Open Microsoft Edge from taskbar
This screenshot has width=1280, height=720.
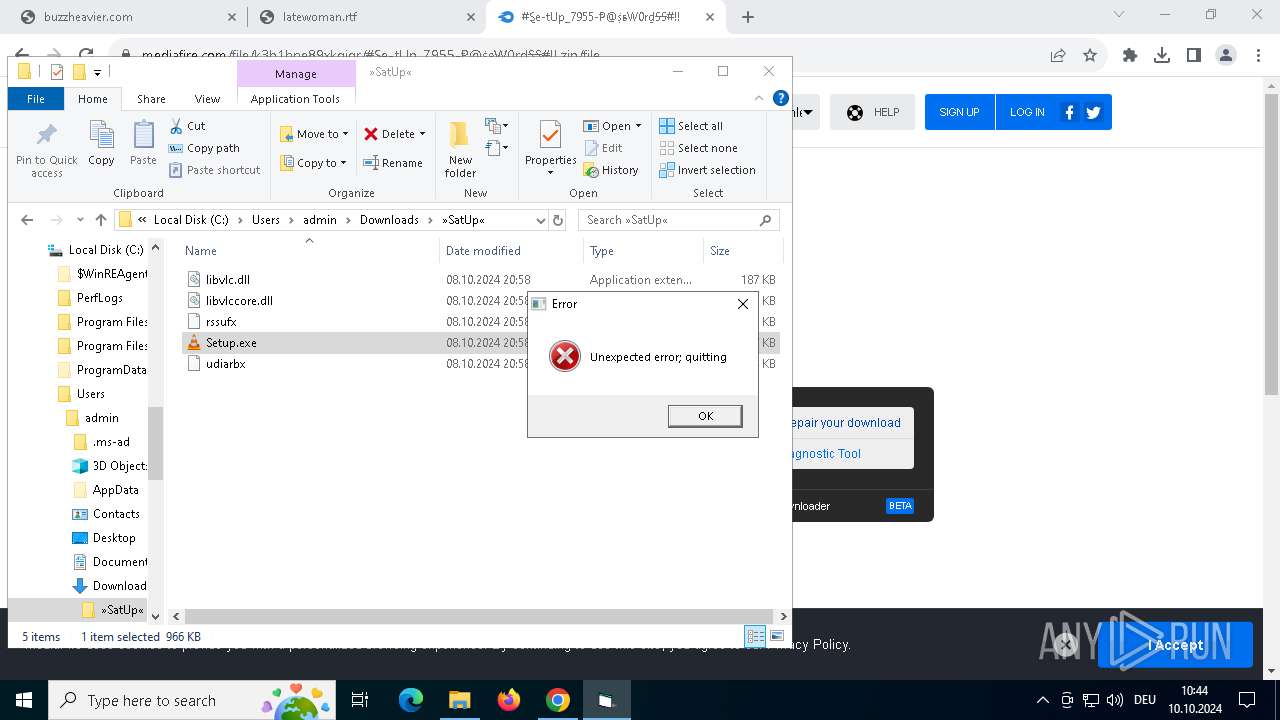click(411, 700)
